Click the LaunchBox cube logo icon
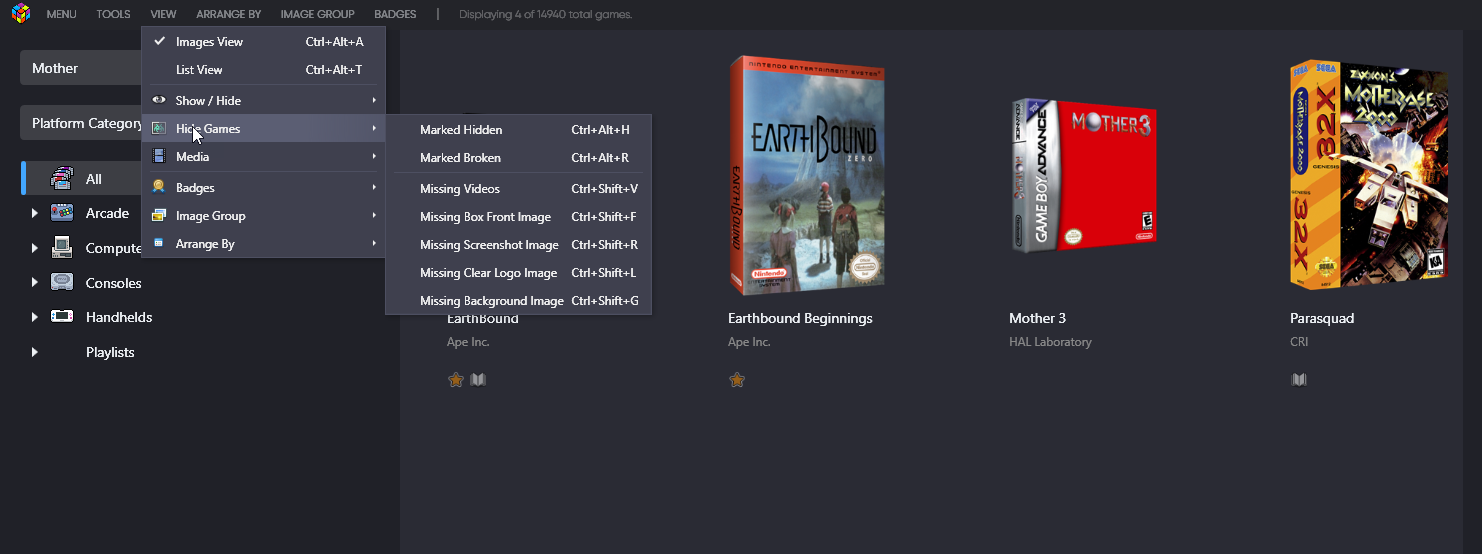 tap(20, 14)
